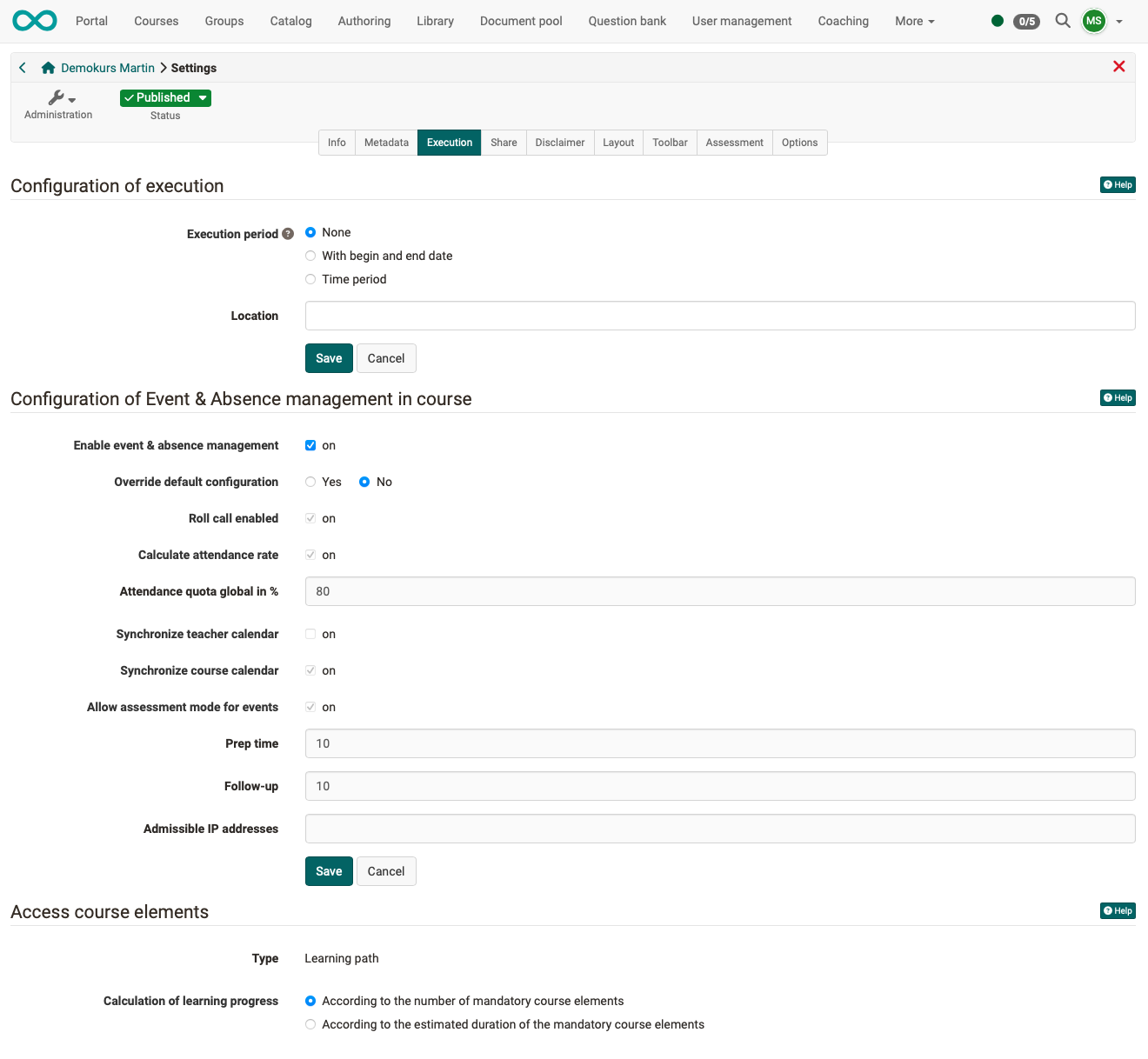
Task: Cancel the Event & Absence configuration
Action: 386,871
